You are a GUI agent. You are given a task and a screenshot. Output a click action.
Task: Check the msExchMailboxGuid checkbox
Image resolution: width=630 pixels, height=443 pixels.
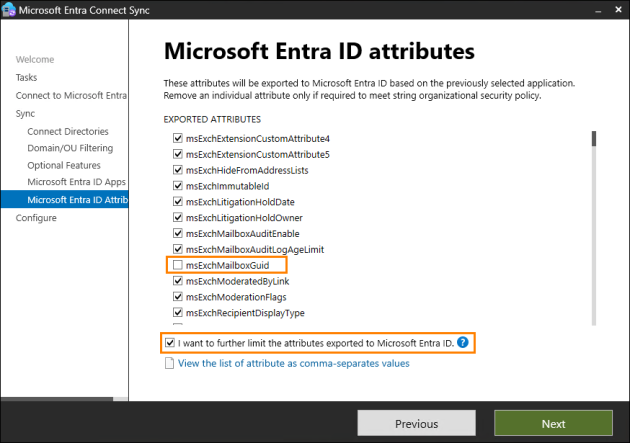click(178, 265)
